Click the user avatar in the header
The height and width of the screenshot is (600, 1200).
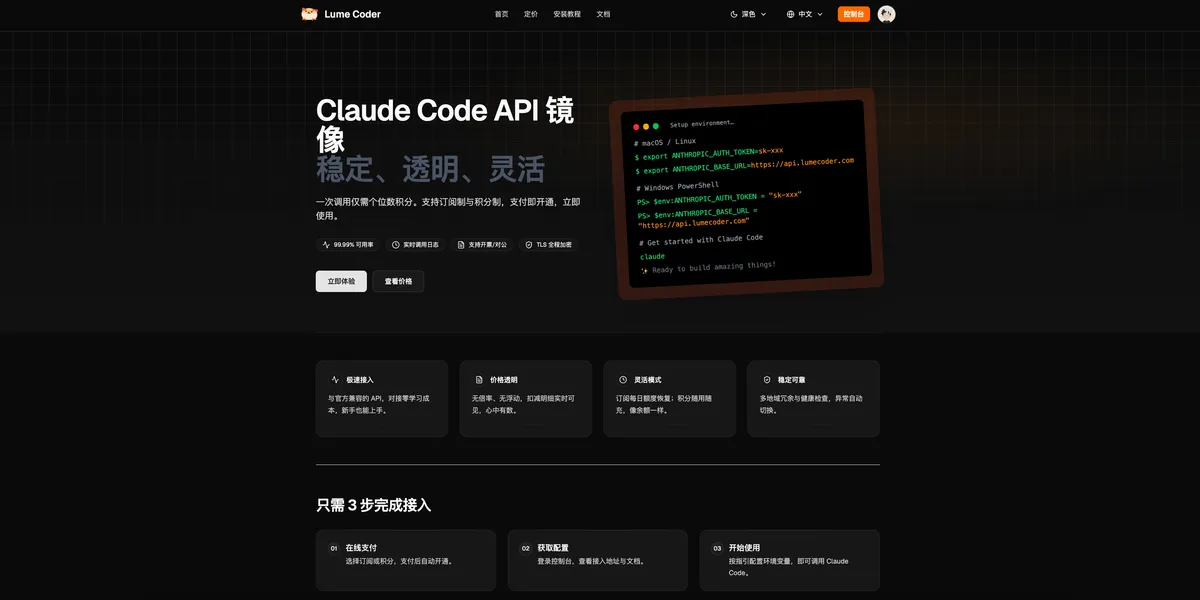pyautogui.click(x=886, y=14)
